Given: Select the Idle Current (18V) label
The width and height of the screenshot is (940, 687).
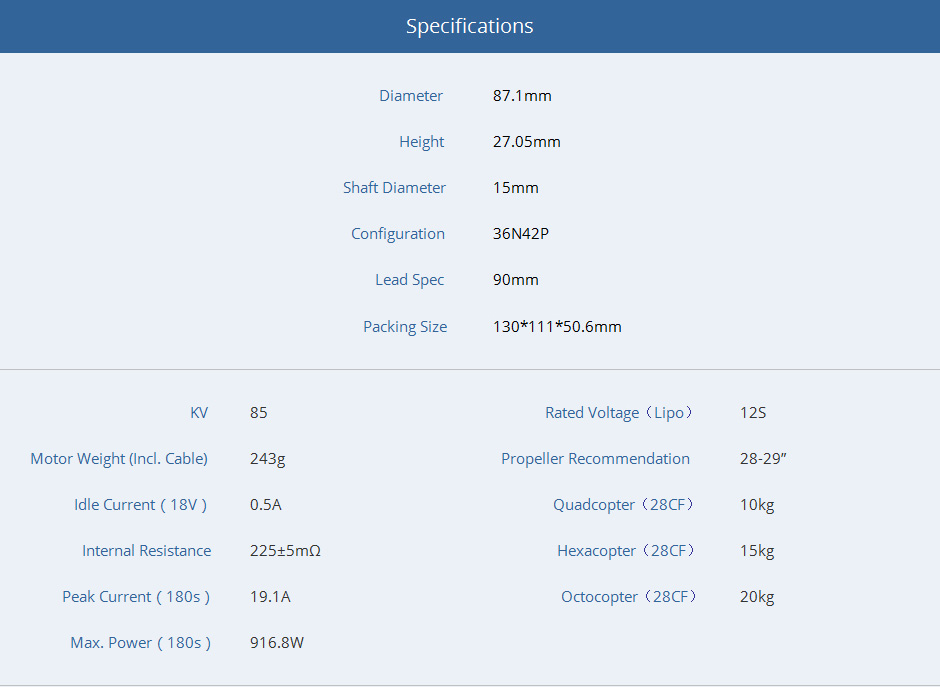Looking at the screenshot, I should click(x=140, y=505).
